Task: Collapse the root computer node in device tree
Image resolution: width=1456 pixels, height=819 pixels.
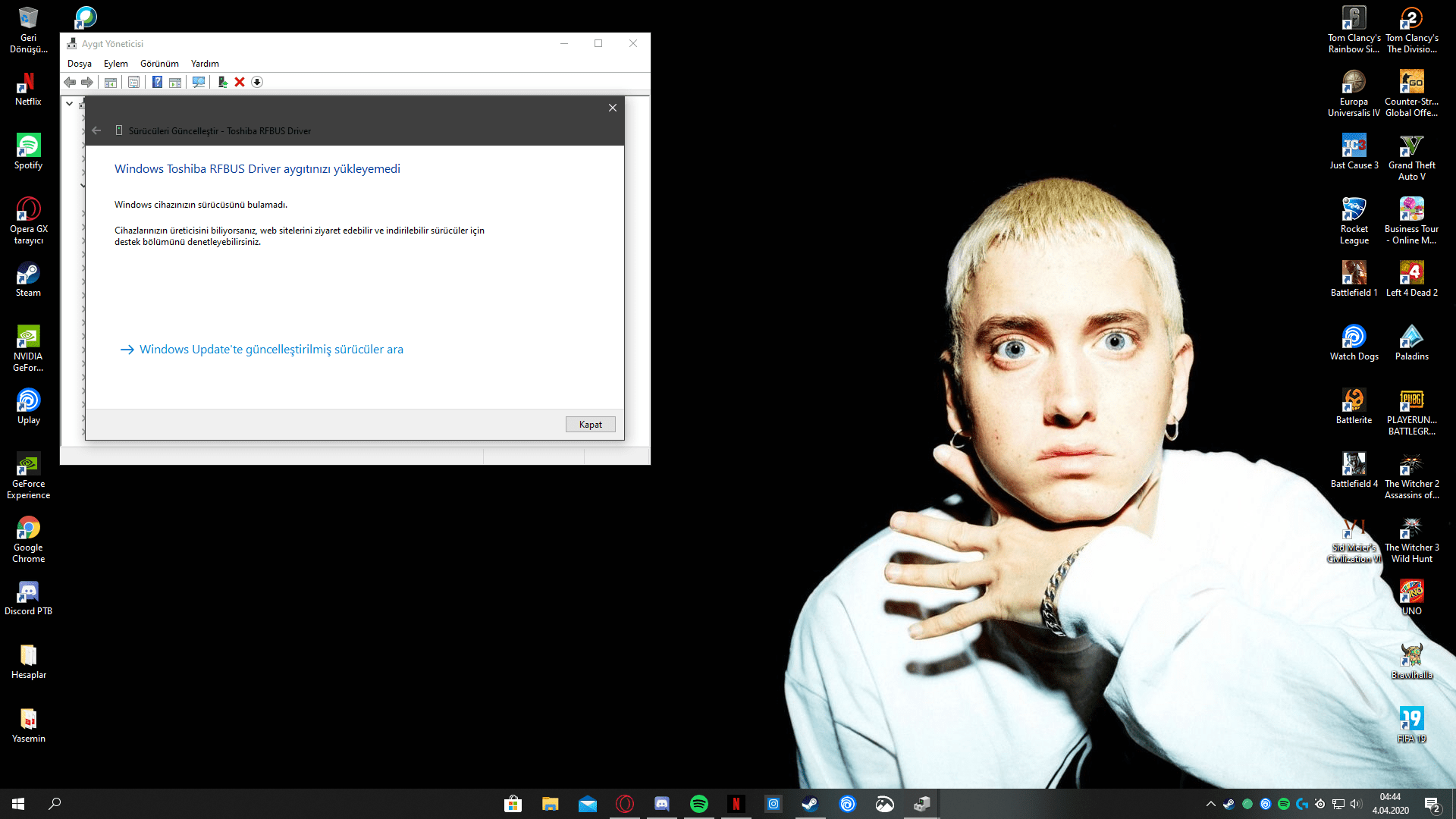Action: click(x=70, y=103)
